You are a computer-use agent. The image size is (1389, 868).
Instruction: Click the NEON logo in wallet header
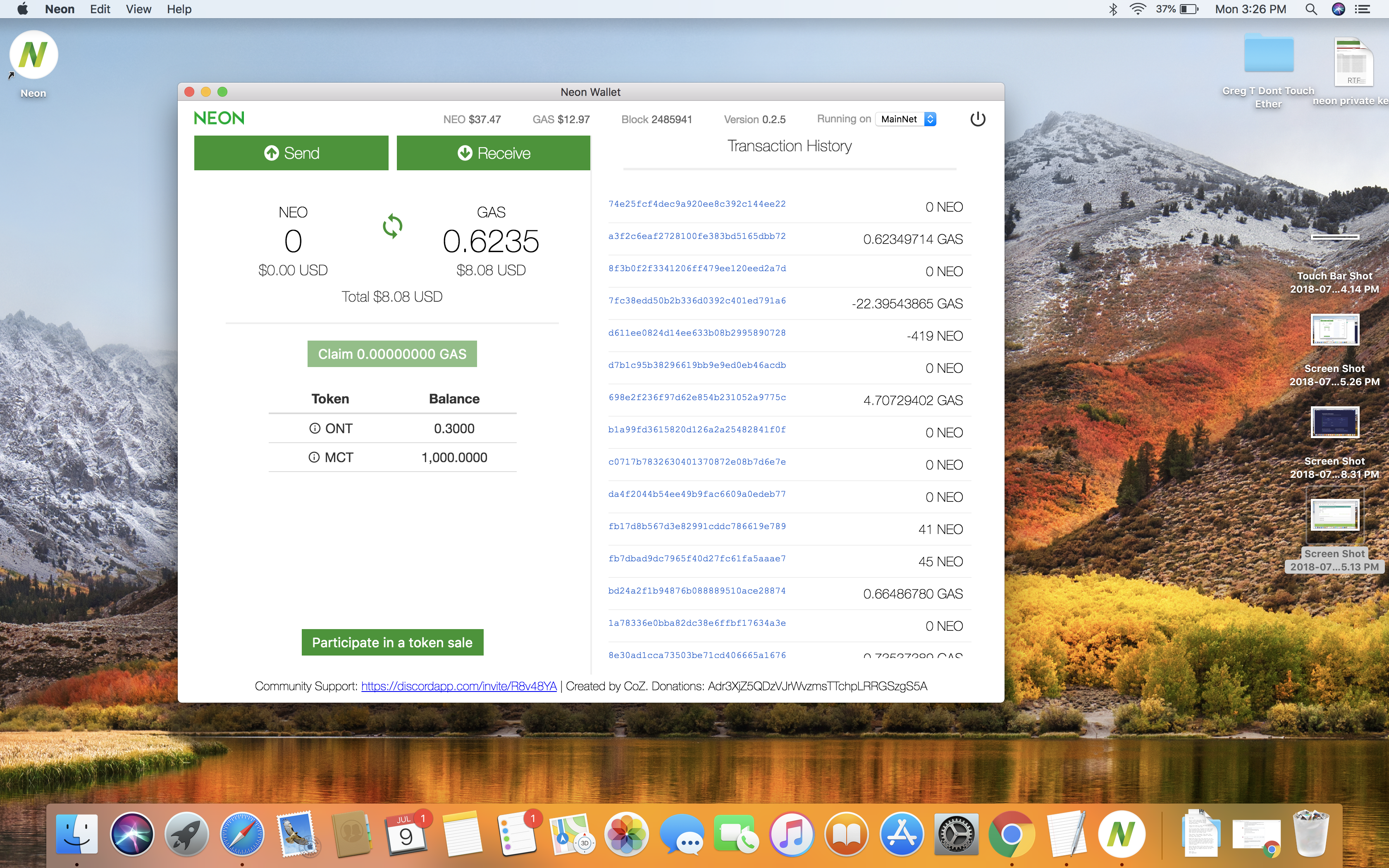click(219, 118)
